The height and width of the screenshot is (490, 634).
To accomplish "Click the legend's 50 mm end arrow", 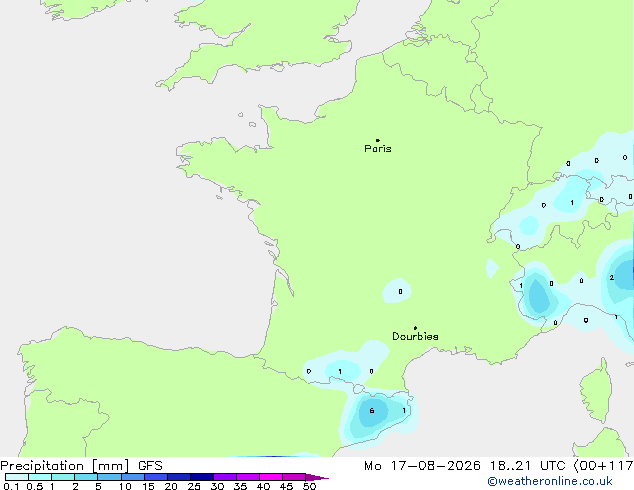I will point(317,477).
